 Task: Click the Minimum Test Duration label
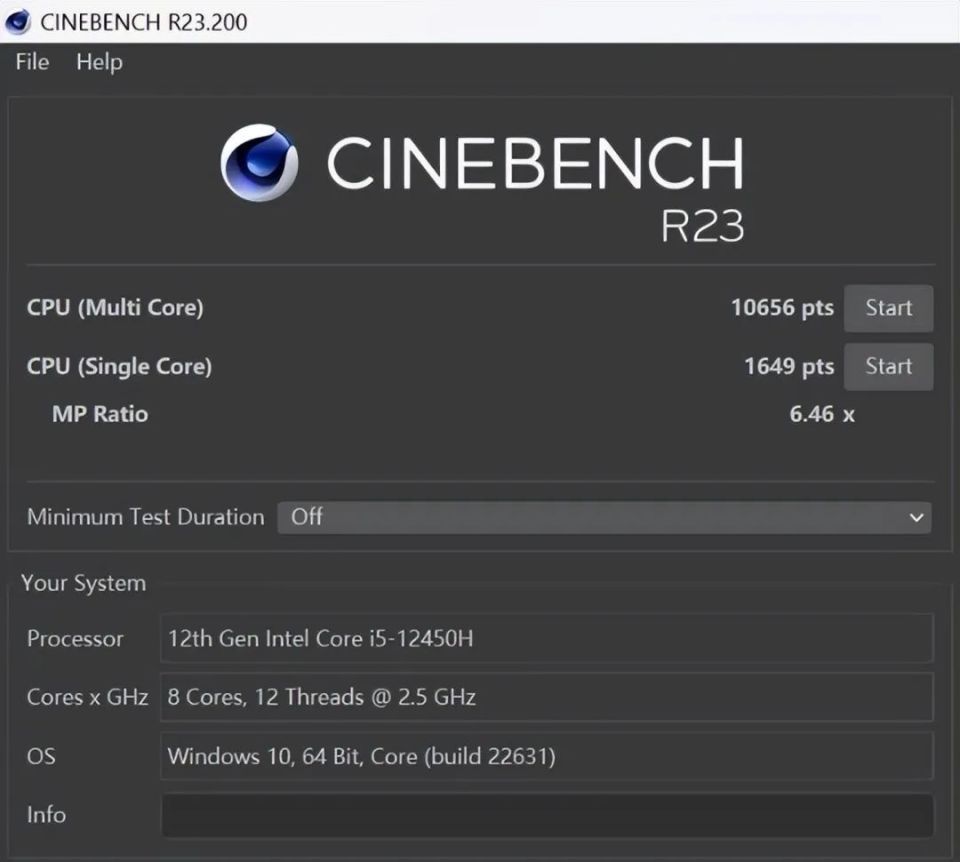tap(146, 517)
